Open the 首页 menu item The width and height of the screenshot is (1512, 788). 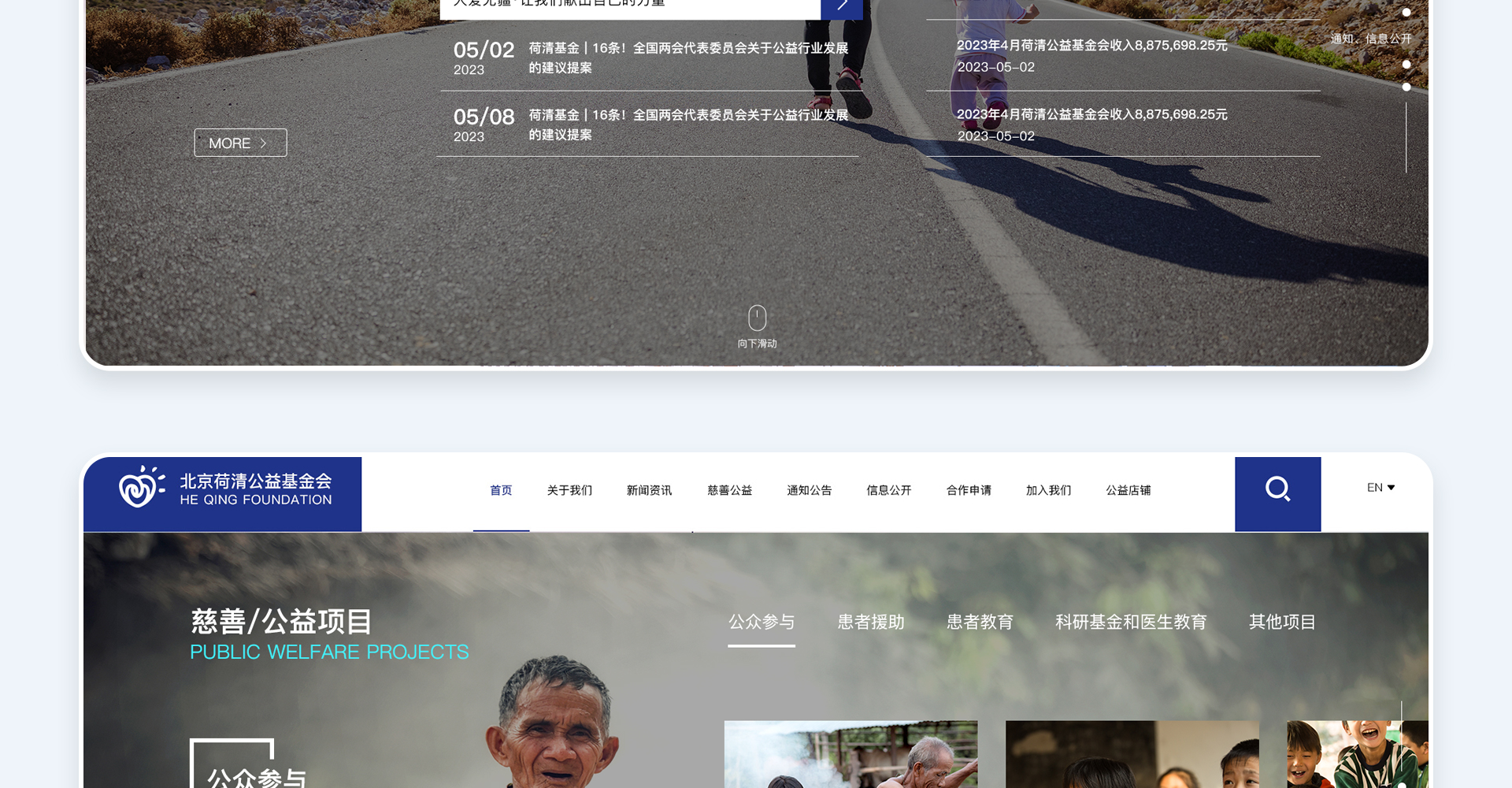(x=501, y=490)
